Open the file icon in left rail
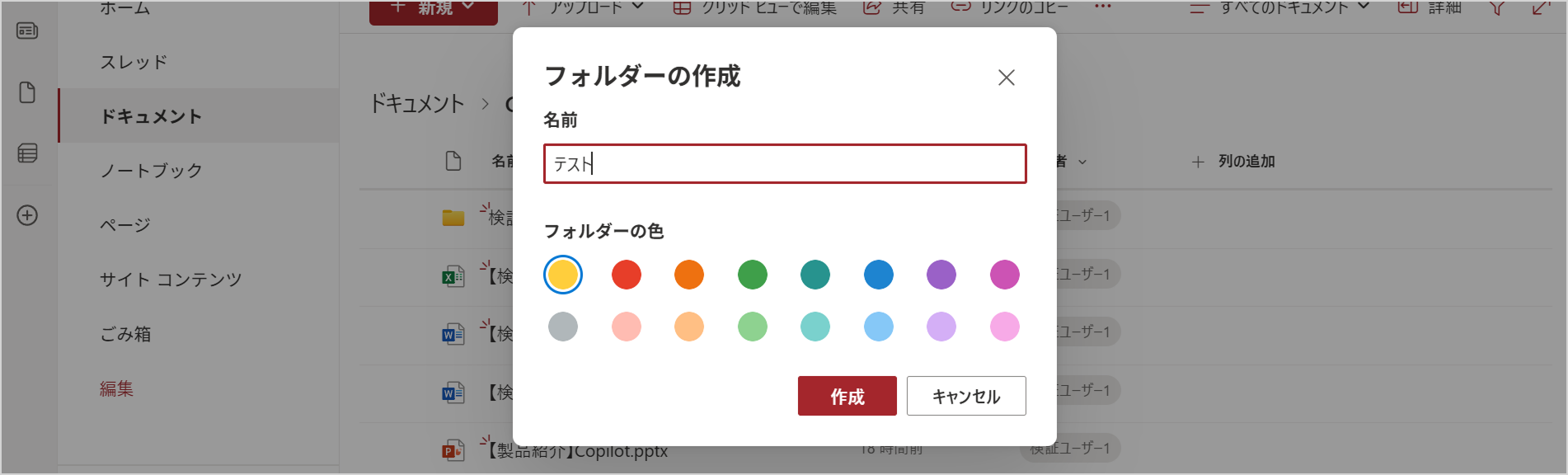This screenshot has width=1568, height=475. pyautogui.click(x=27, y=92)
